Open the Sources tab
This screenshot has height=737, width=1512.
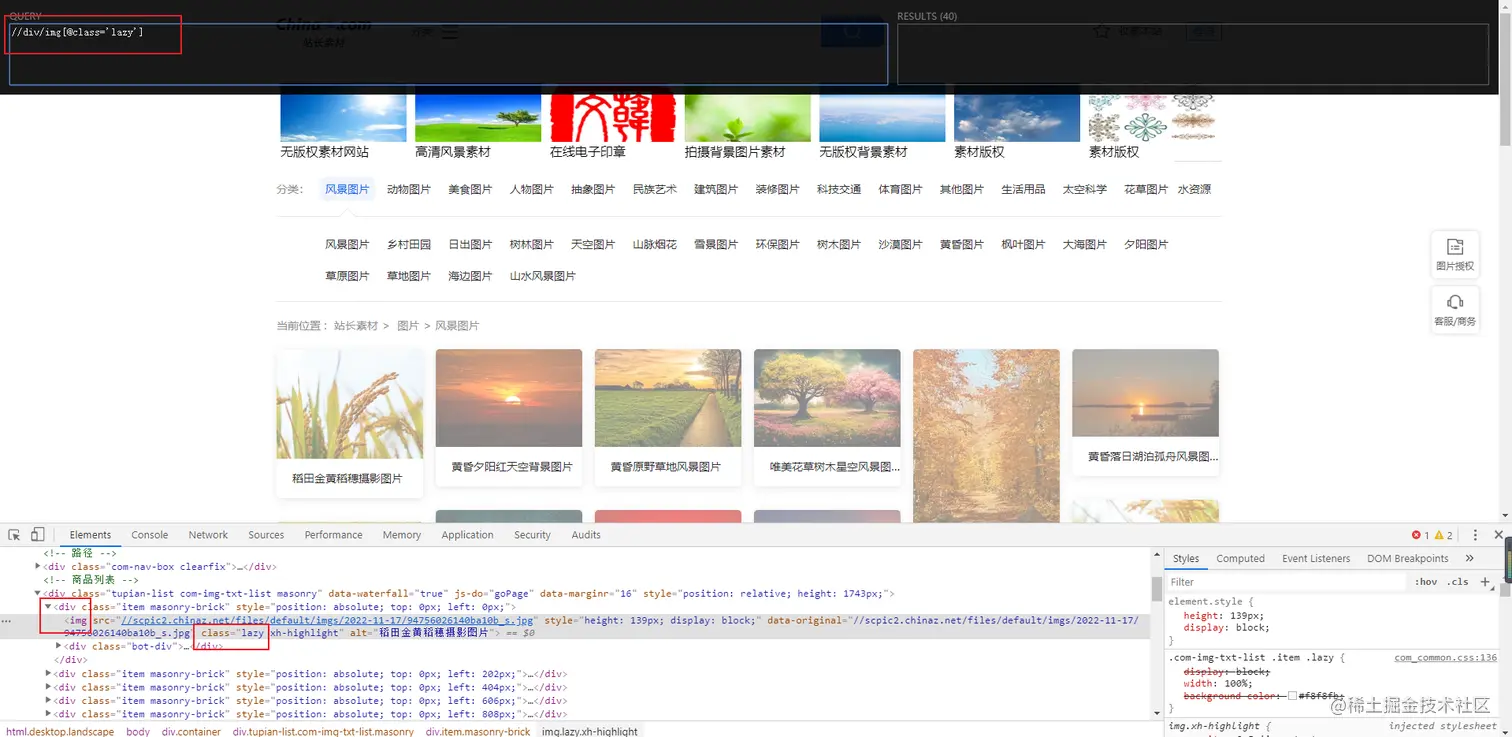click(266, 535)
